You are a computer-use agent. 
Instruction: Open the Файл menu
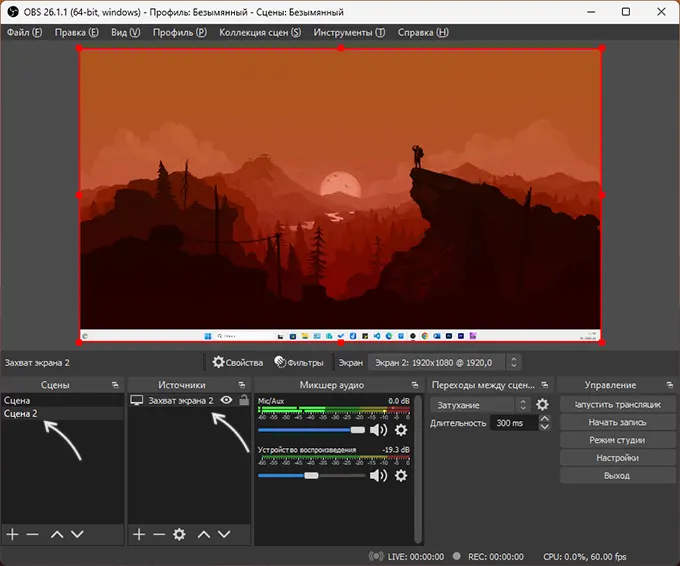23,32
